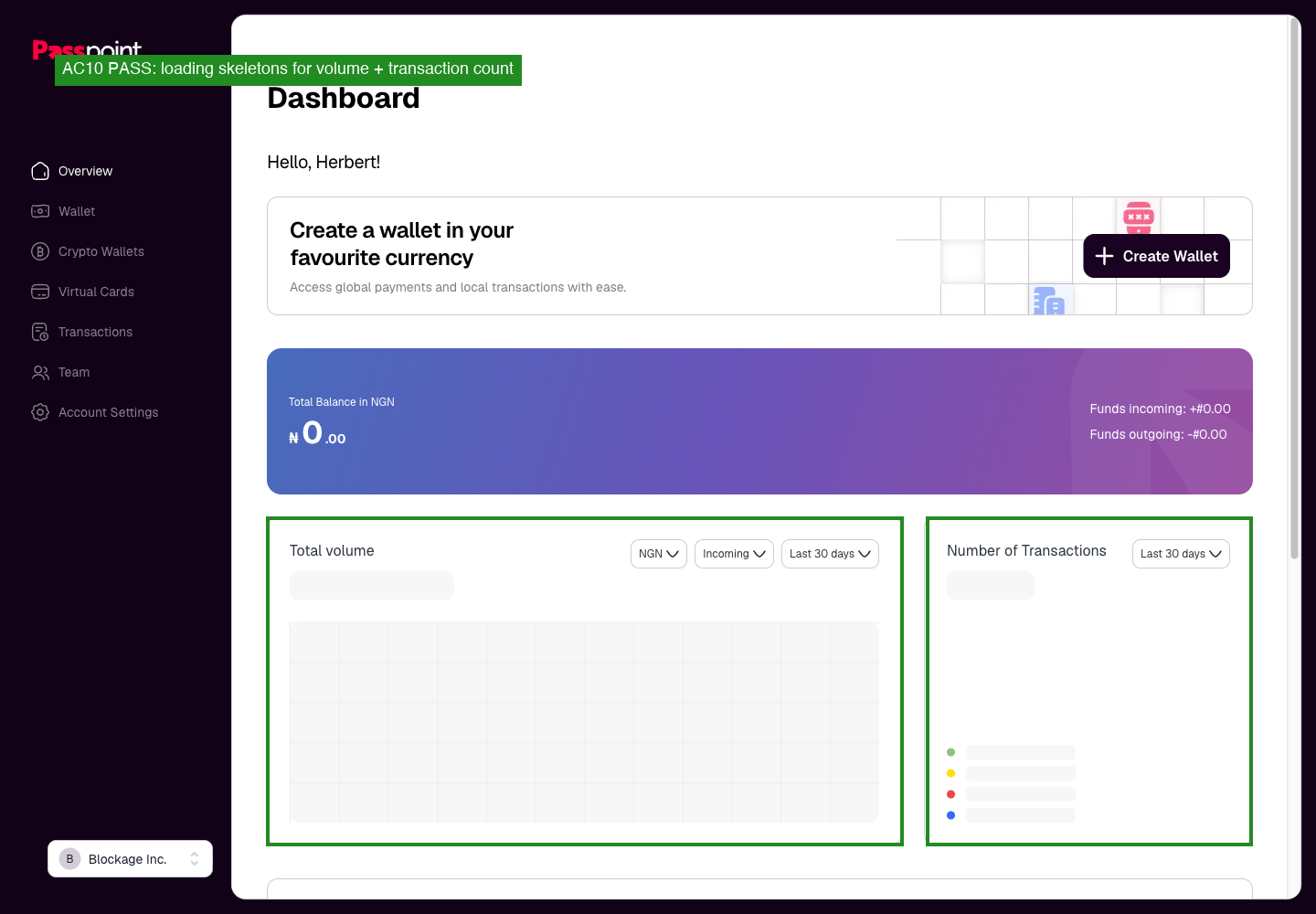The width and height of the screenshot is (1316, 914).
Task: Click the page vertical scrollbar
Action: pyautogui.click(x=1294, y=288)
